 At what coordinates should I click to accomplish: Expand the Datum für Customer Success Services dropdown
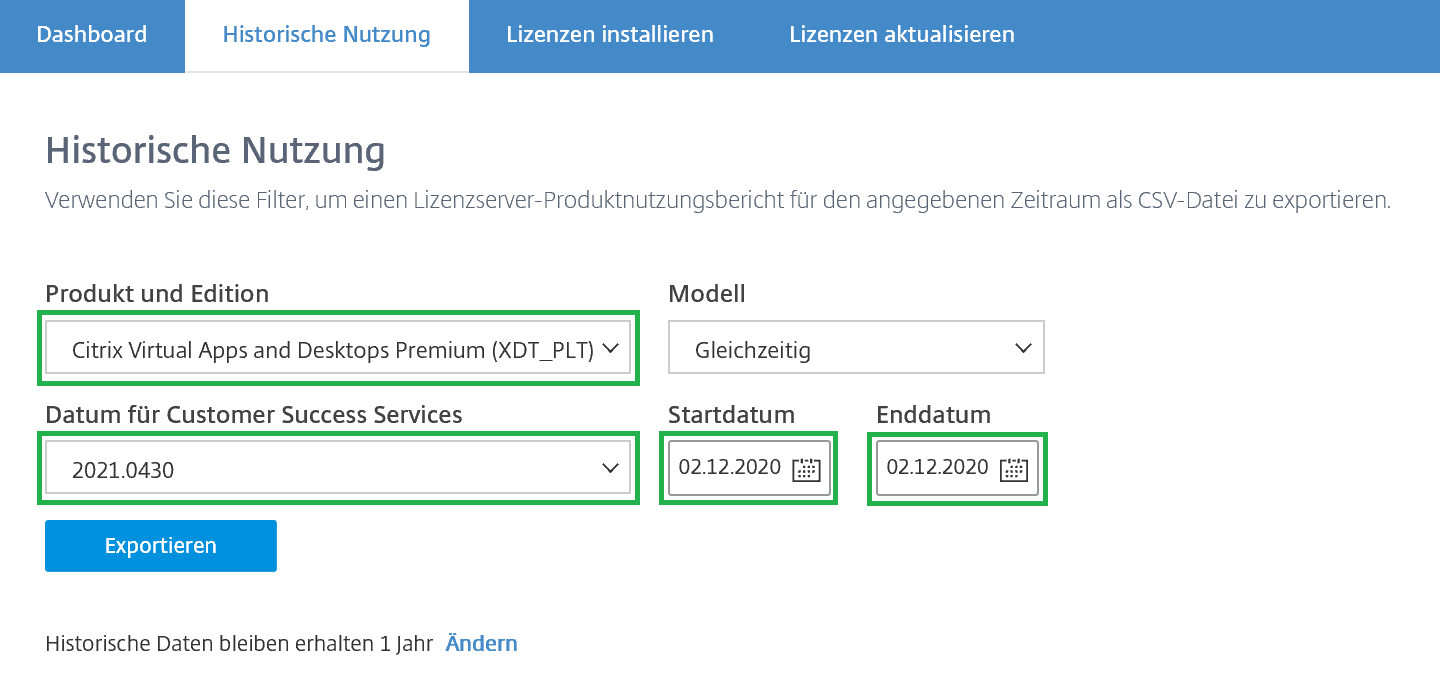coord(338,468)
